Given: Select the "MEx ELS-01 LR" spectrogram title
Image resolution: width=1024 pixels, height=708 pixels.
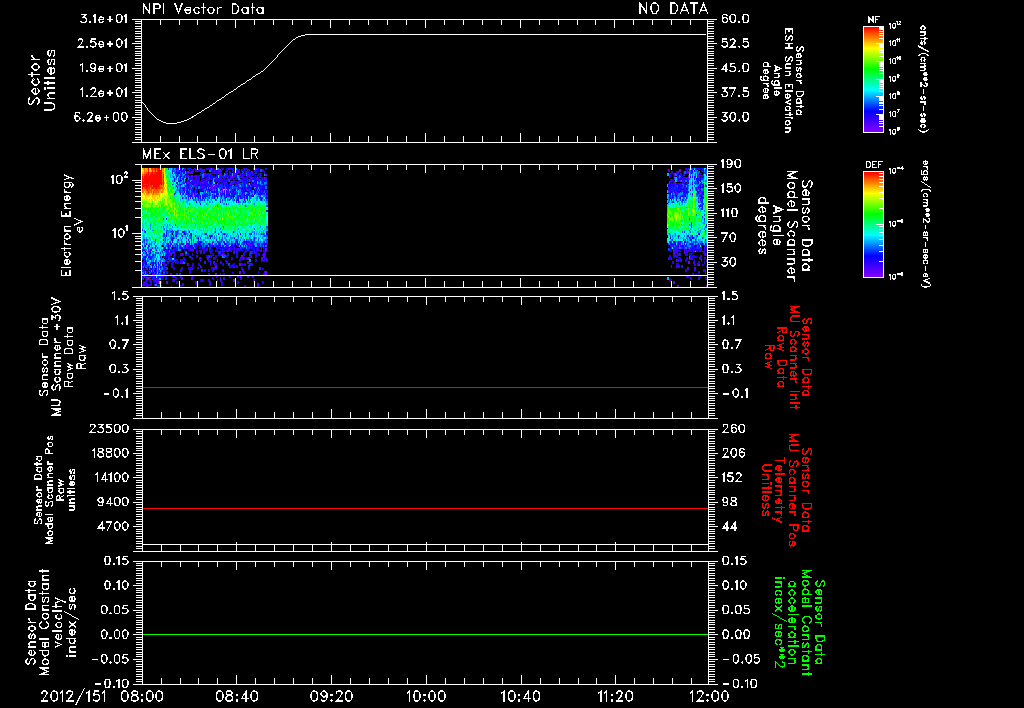Looking at the screenshot, I should [200, 154].
